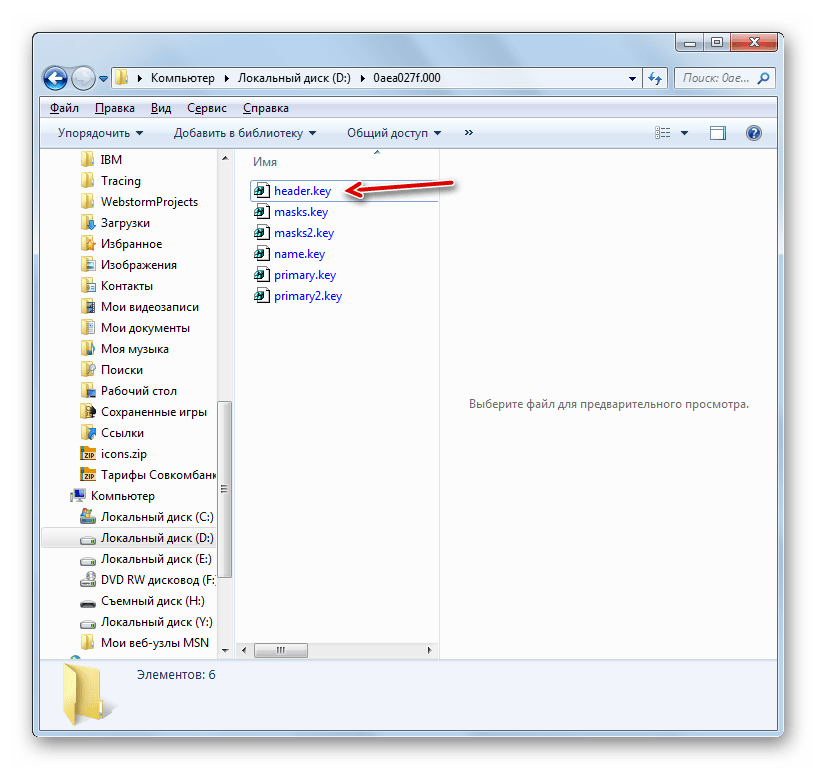Image resolution: width=817 pixels, height=770 pixels.
Task: Click the Help question mark icon
Action: 754,133
